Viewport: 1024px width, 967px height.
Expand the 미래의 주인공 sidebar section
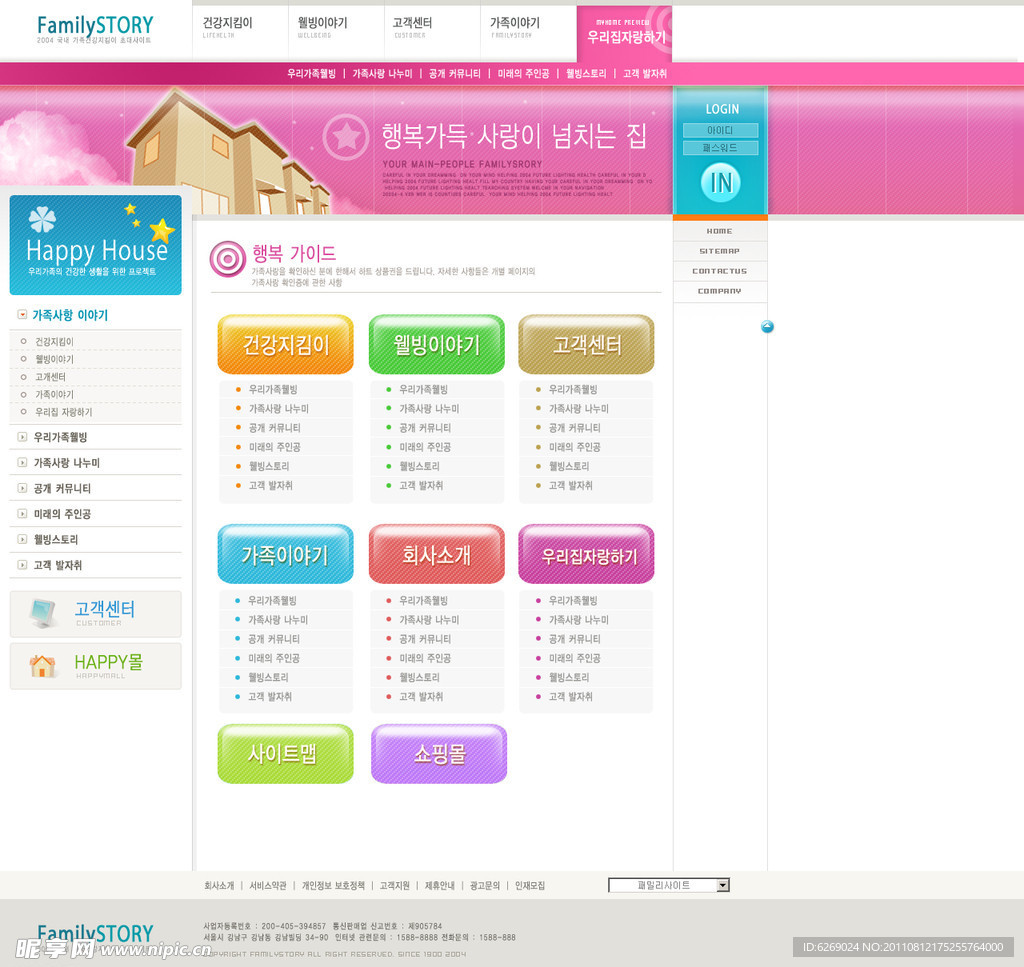pos(22,514)
